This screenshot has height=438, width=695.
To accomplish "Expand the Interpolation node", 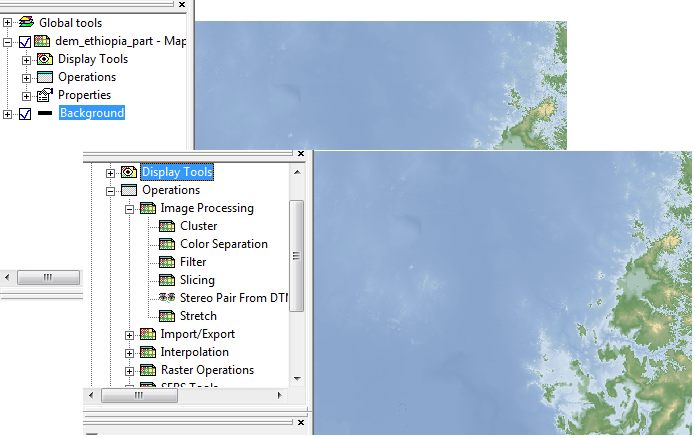I will coord(129,353).
